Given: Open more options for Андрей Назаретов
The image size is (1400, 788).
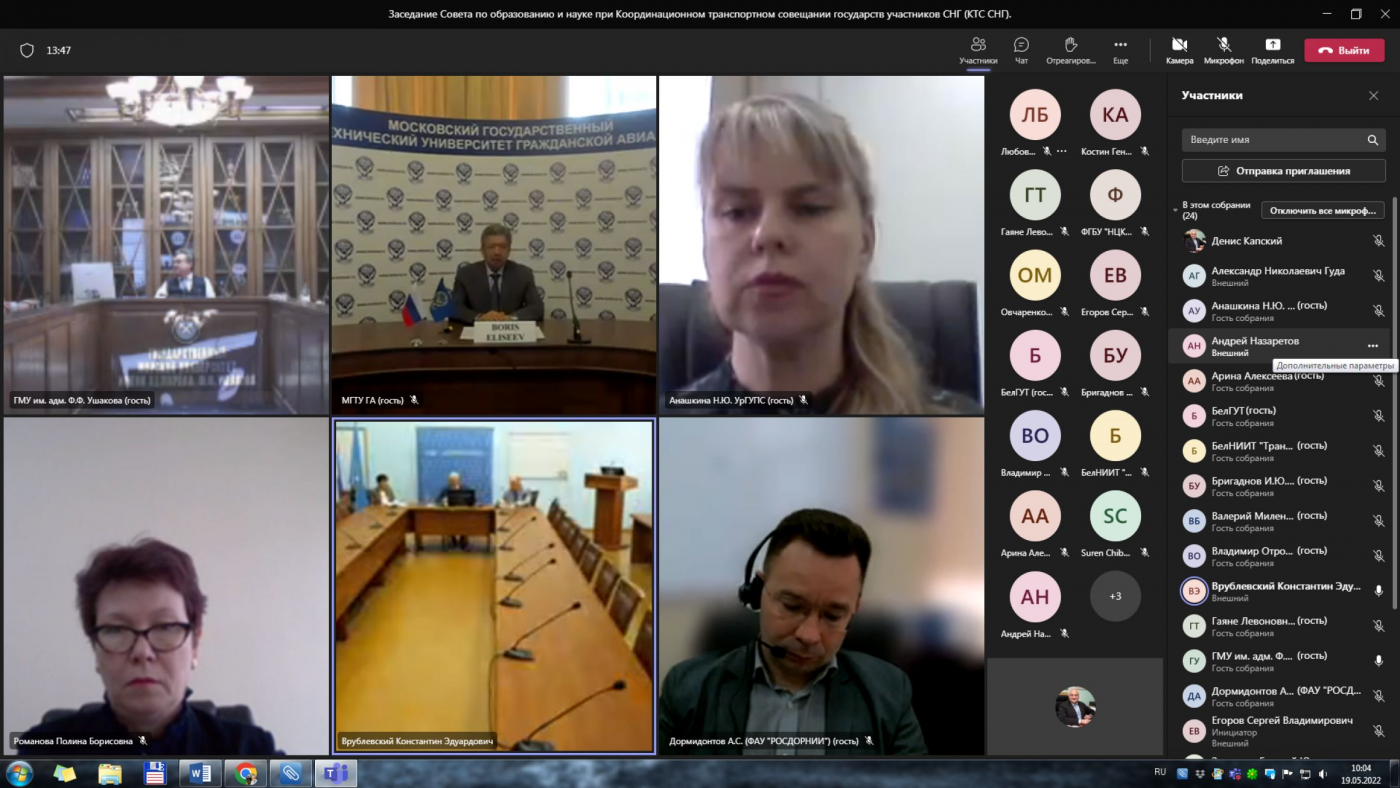Looking at the screenshot, I should 1373,346.
